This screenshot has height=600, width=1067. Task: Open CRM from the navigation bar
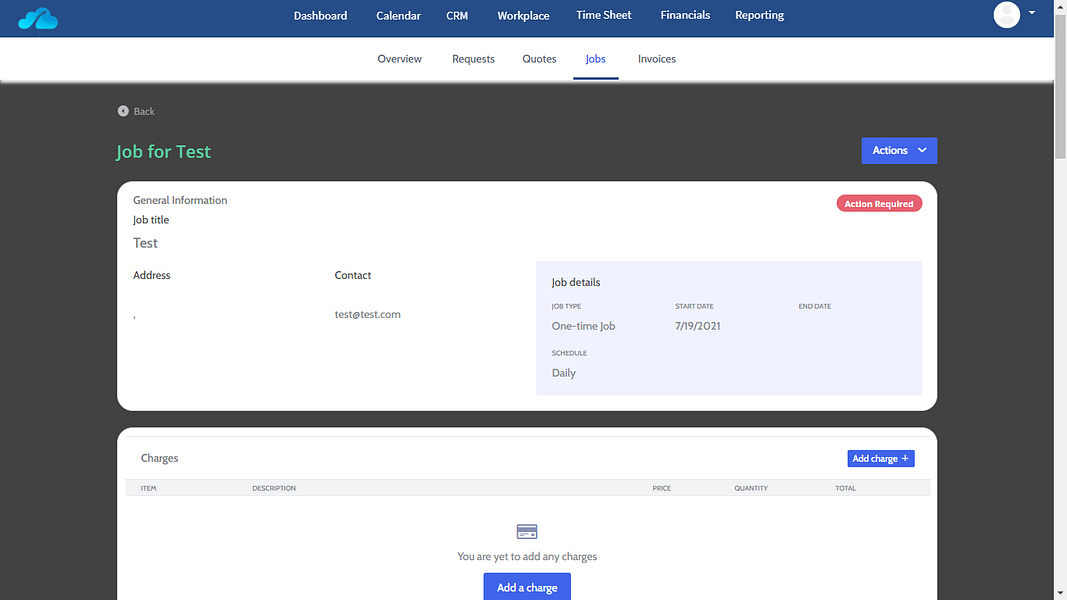coord(457,15)
